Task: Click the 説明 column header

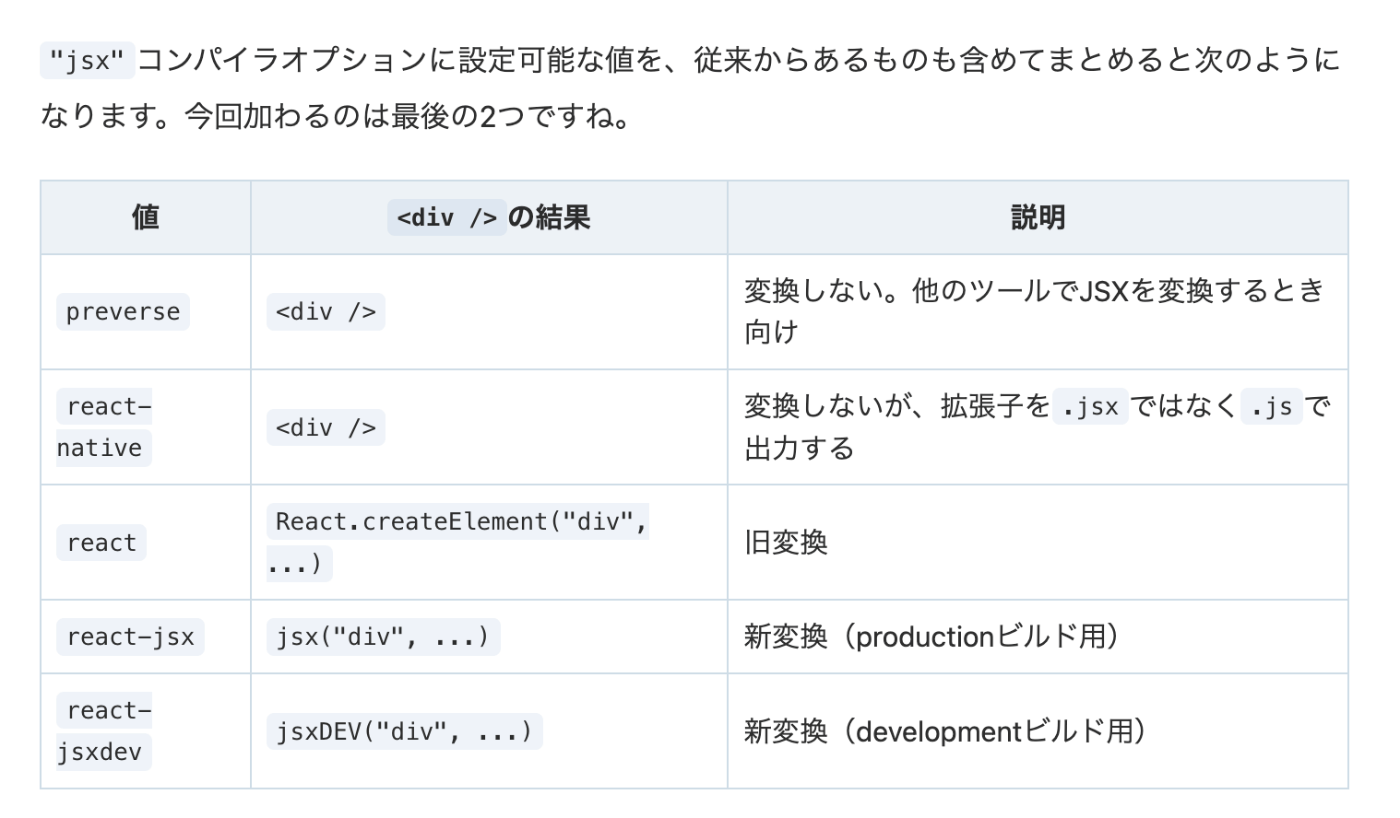Action: coord(1037,218)
